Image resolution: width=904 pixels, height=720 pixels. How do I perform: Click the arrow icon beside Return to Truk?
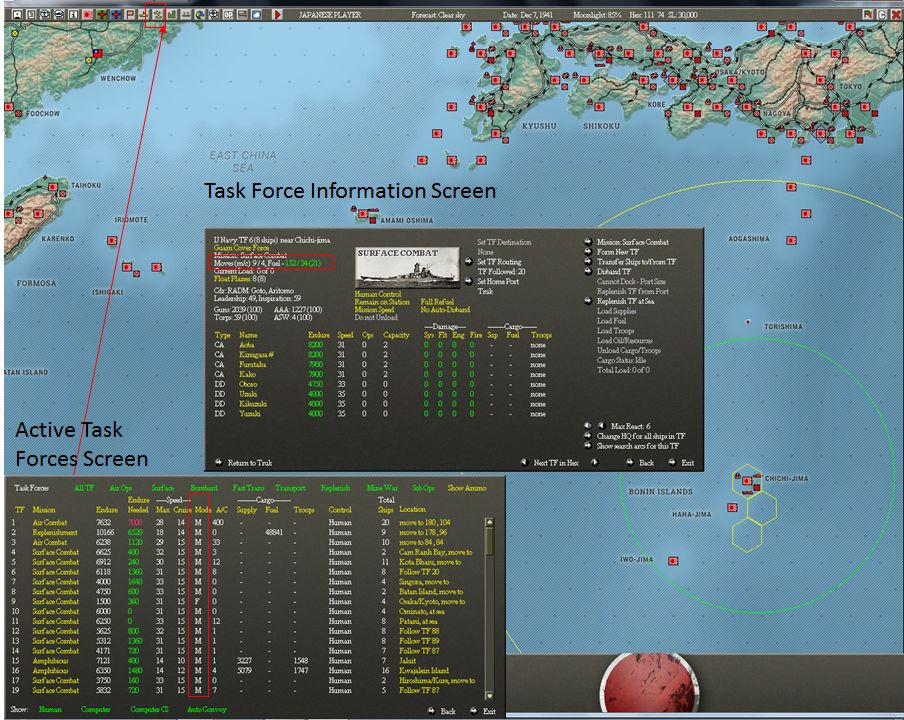tap(219, 462)
